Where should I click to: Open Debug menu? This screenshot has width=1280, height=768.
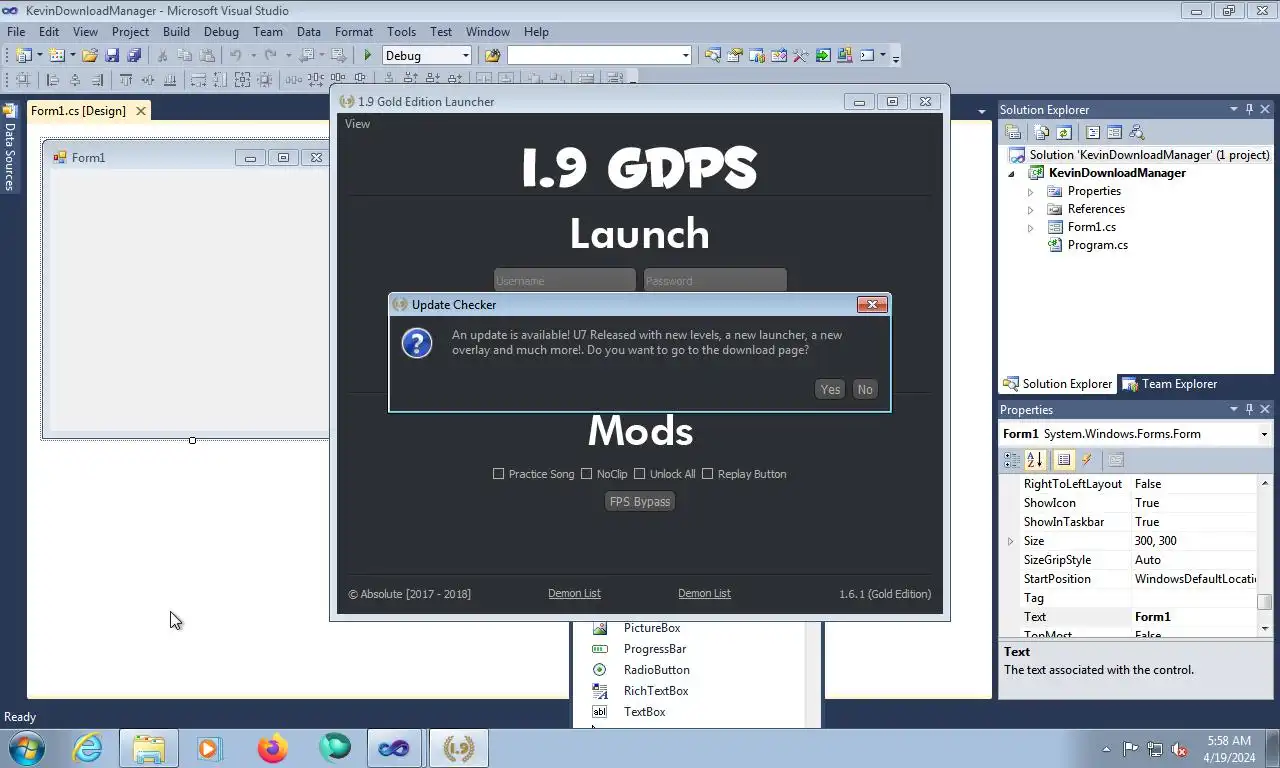coord(221,32)
